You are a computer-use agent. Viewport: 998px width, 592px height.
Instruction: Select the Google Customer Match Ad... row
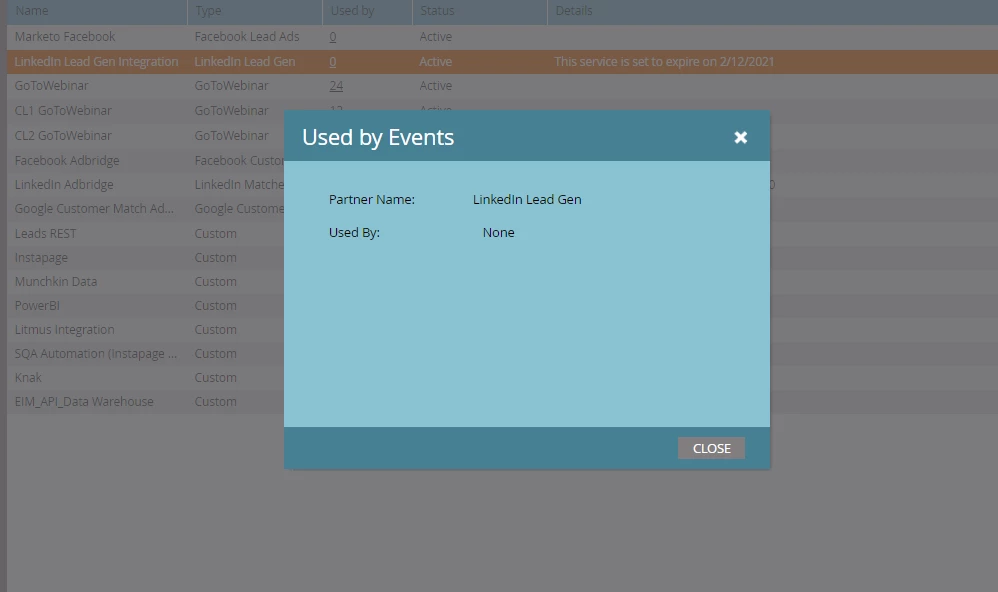94,209
